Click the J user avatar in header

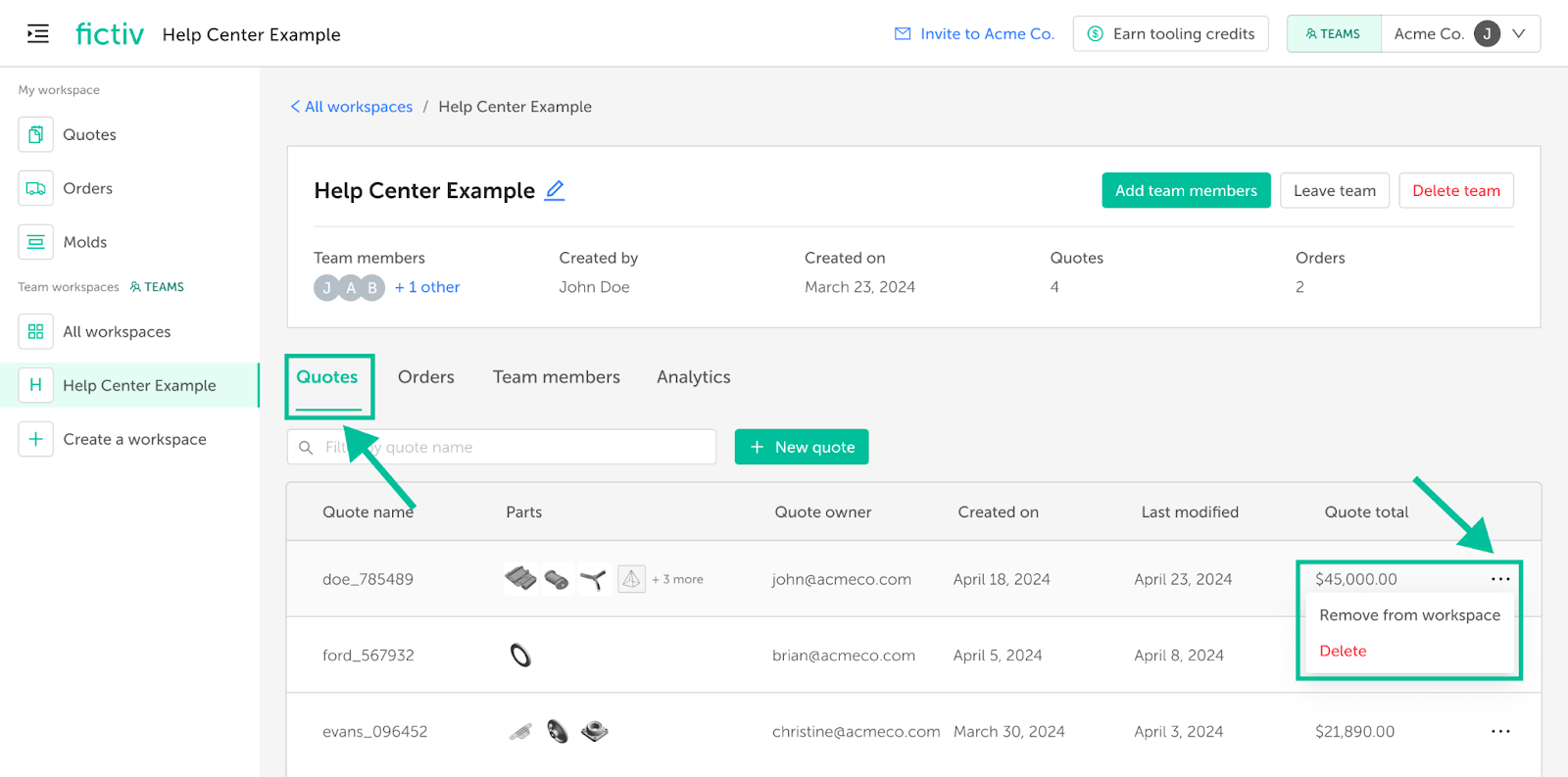tap(1487, 34)
